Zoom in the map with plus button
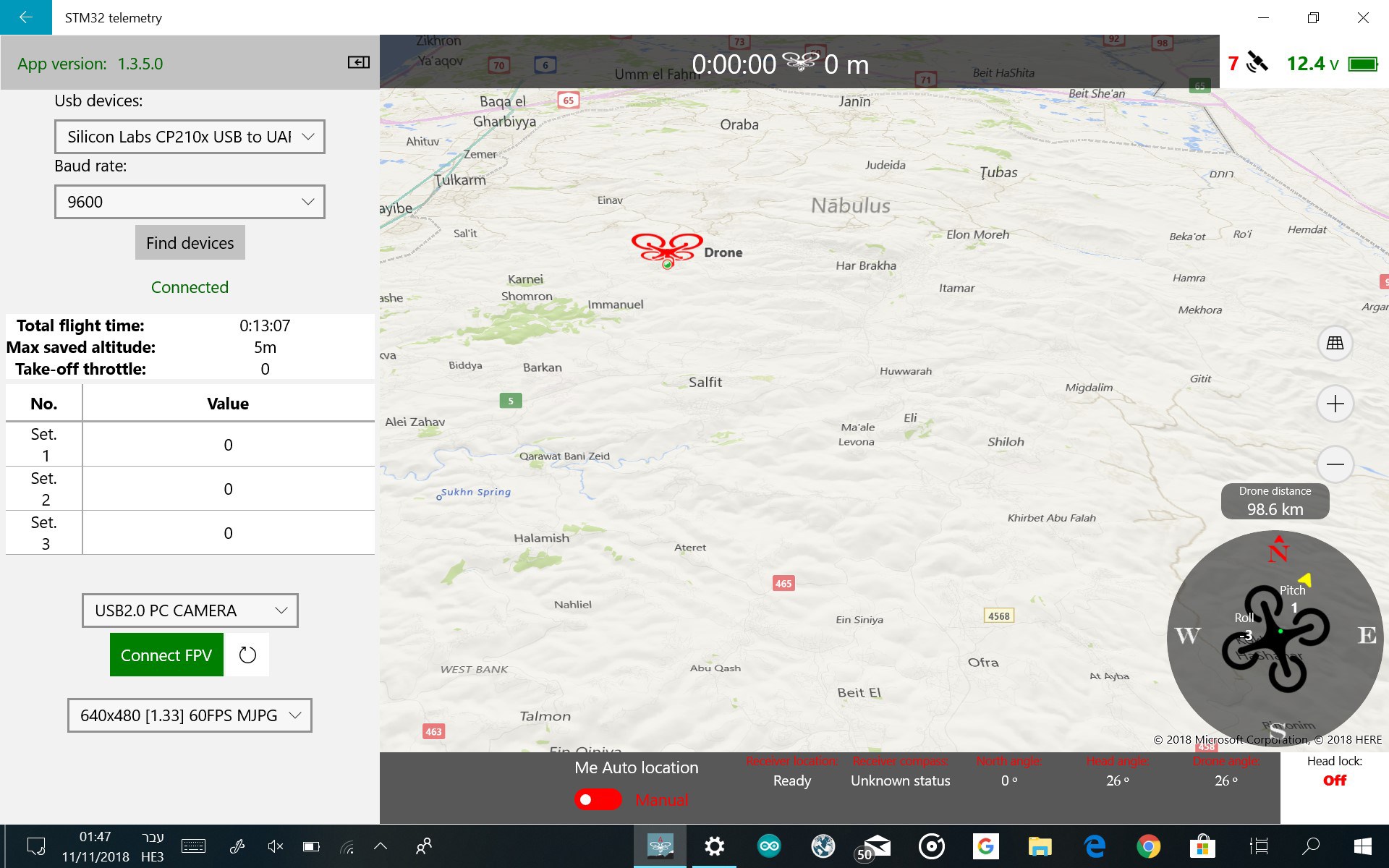The height and width of the screenshot is (868, 1389). click(1335, 404)
